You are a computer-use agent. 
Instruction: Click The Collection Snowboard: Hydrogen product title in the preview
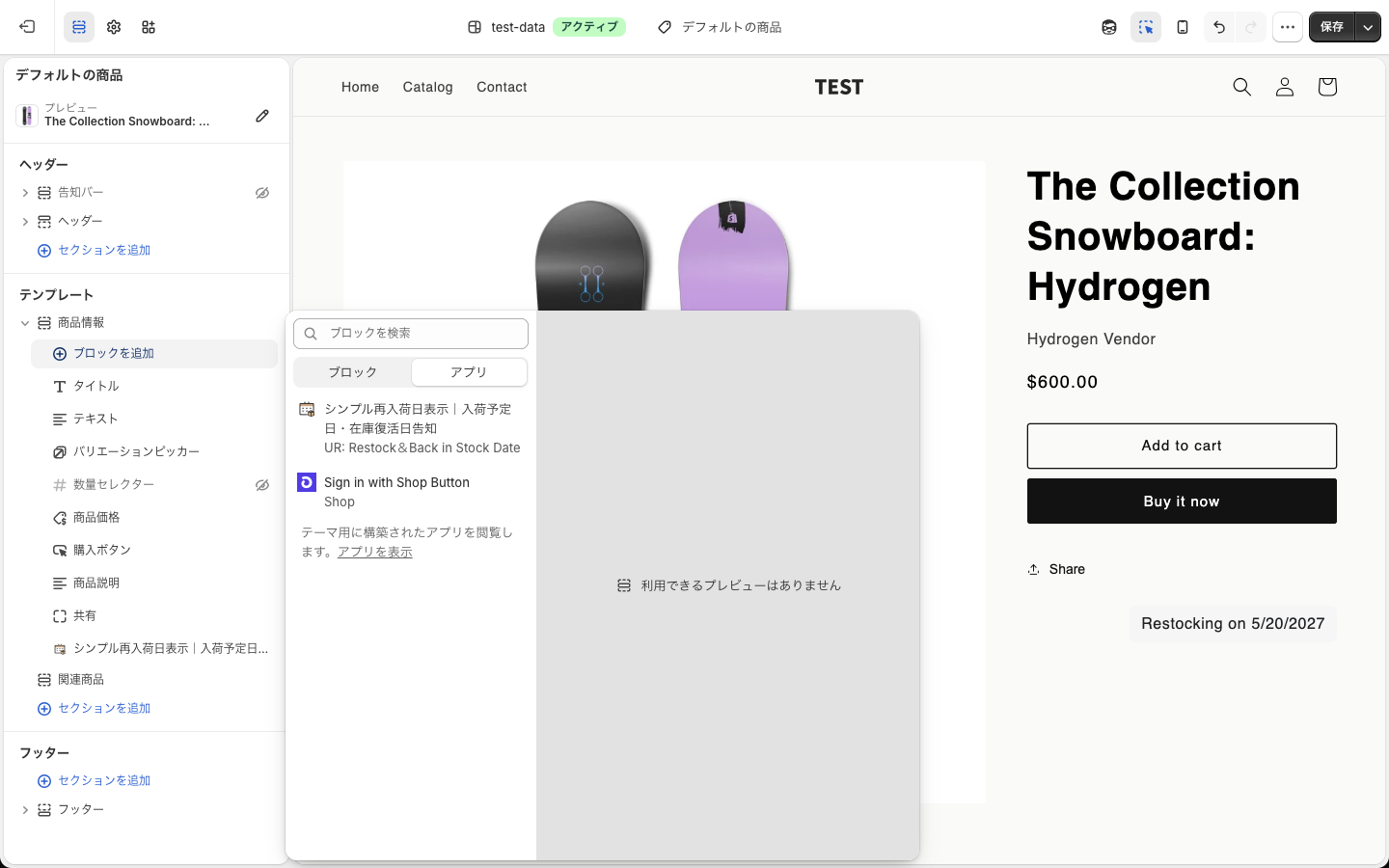[x=1163, y=236]
